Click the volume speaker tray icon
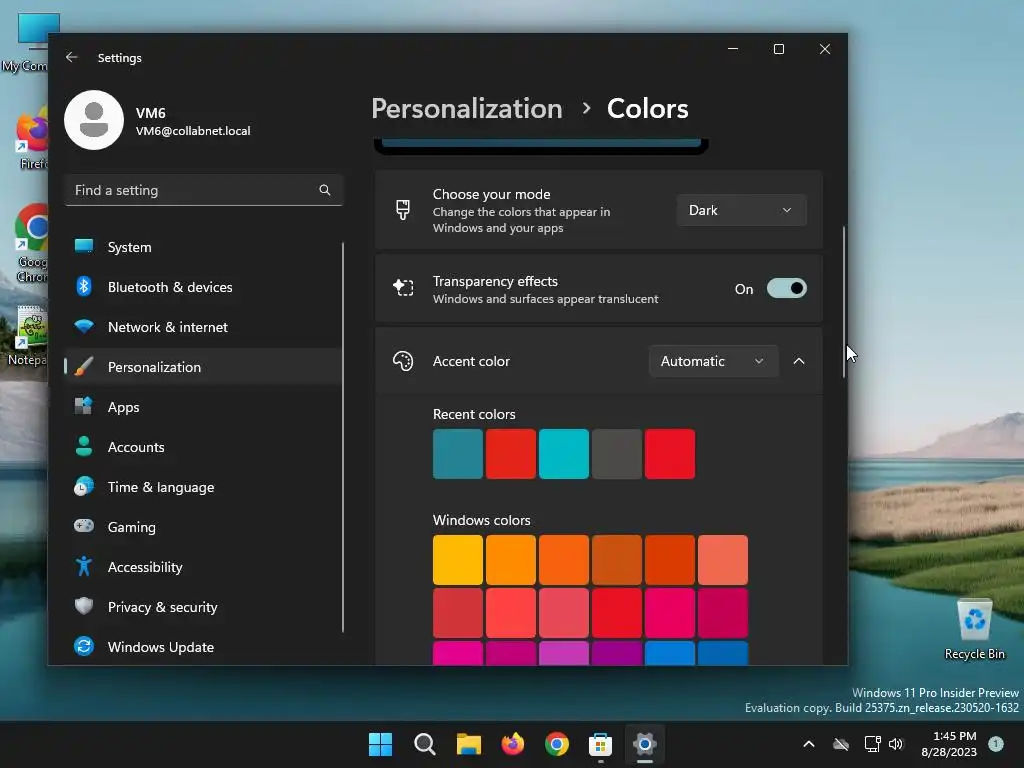 pyautogui.click(x=896, y=744)
